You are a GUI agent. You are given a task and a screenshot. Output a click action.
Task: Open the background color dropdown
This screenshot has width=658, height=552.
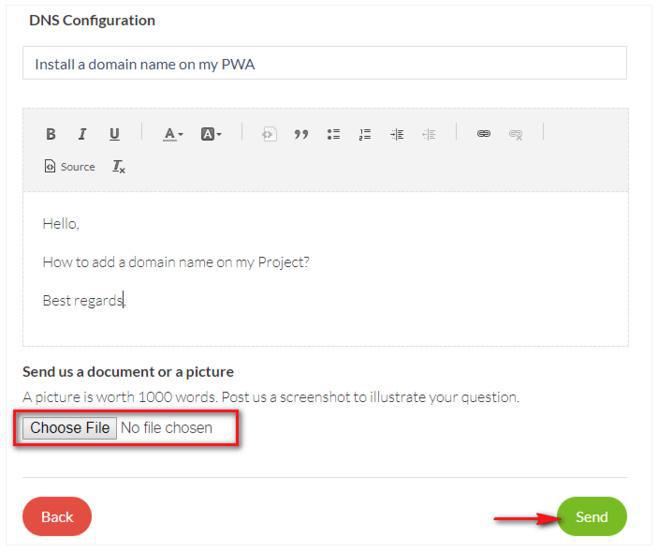coord(210,134)
